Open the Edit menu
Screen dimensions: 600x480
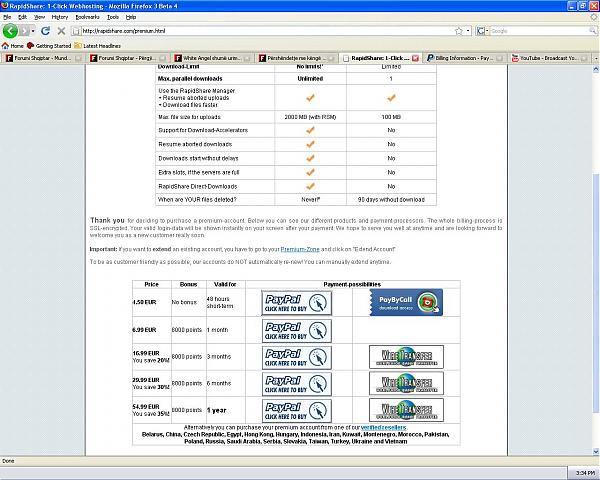(23, 17)
